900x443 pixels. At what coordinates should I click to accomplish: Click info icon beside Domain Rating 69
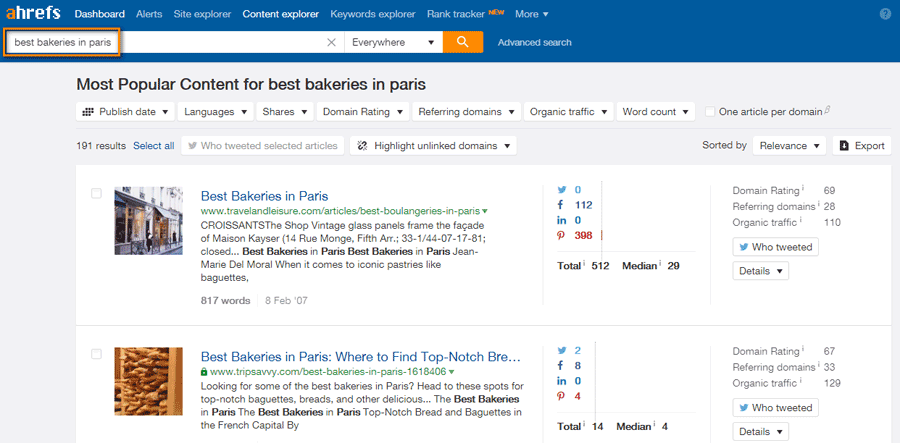(x=802, y=189)
